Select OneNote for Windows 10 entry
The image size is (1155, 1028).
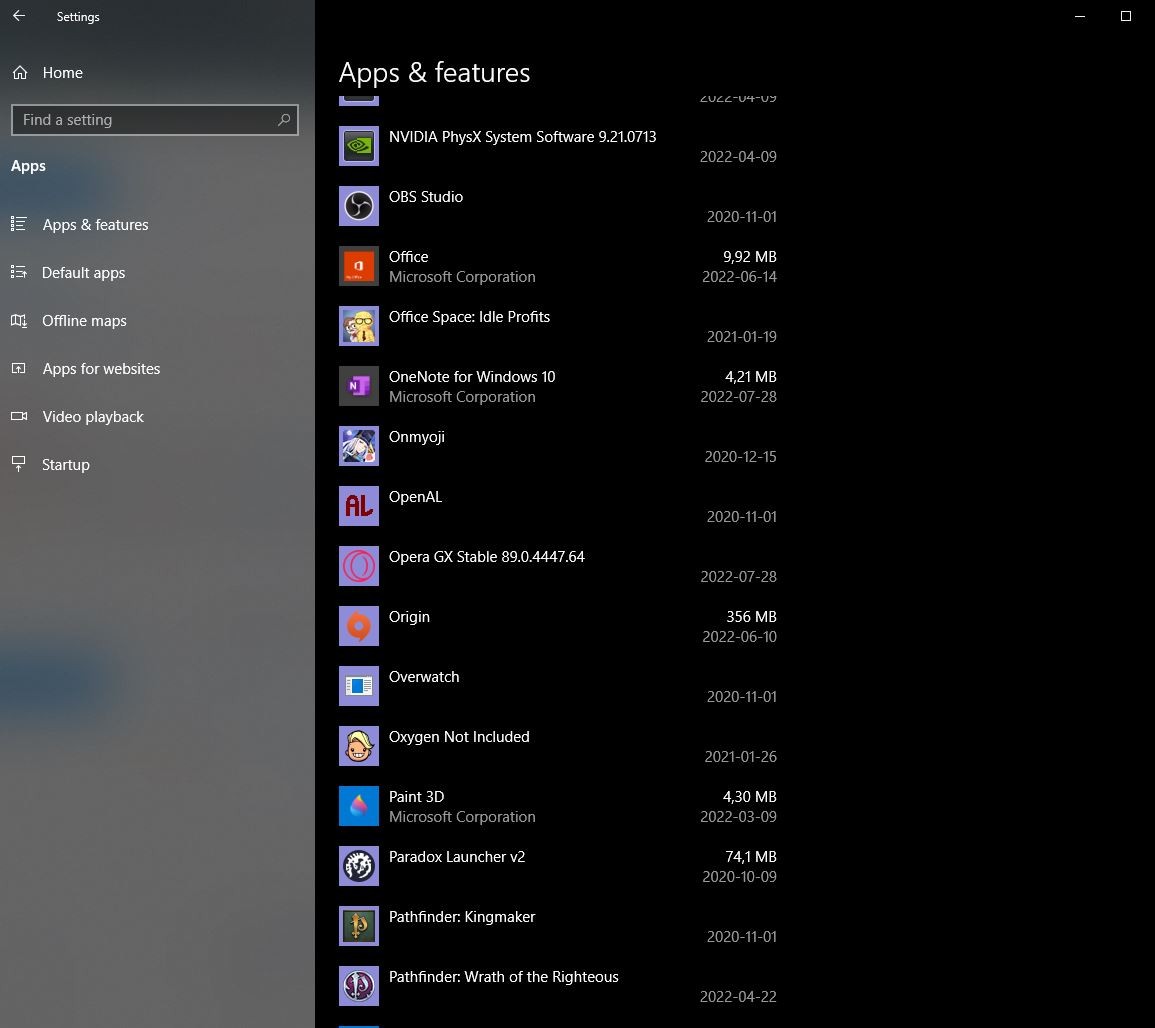[x=472, y=376]
